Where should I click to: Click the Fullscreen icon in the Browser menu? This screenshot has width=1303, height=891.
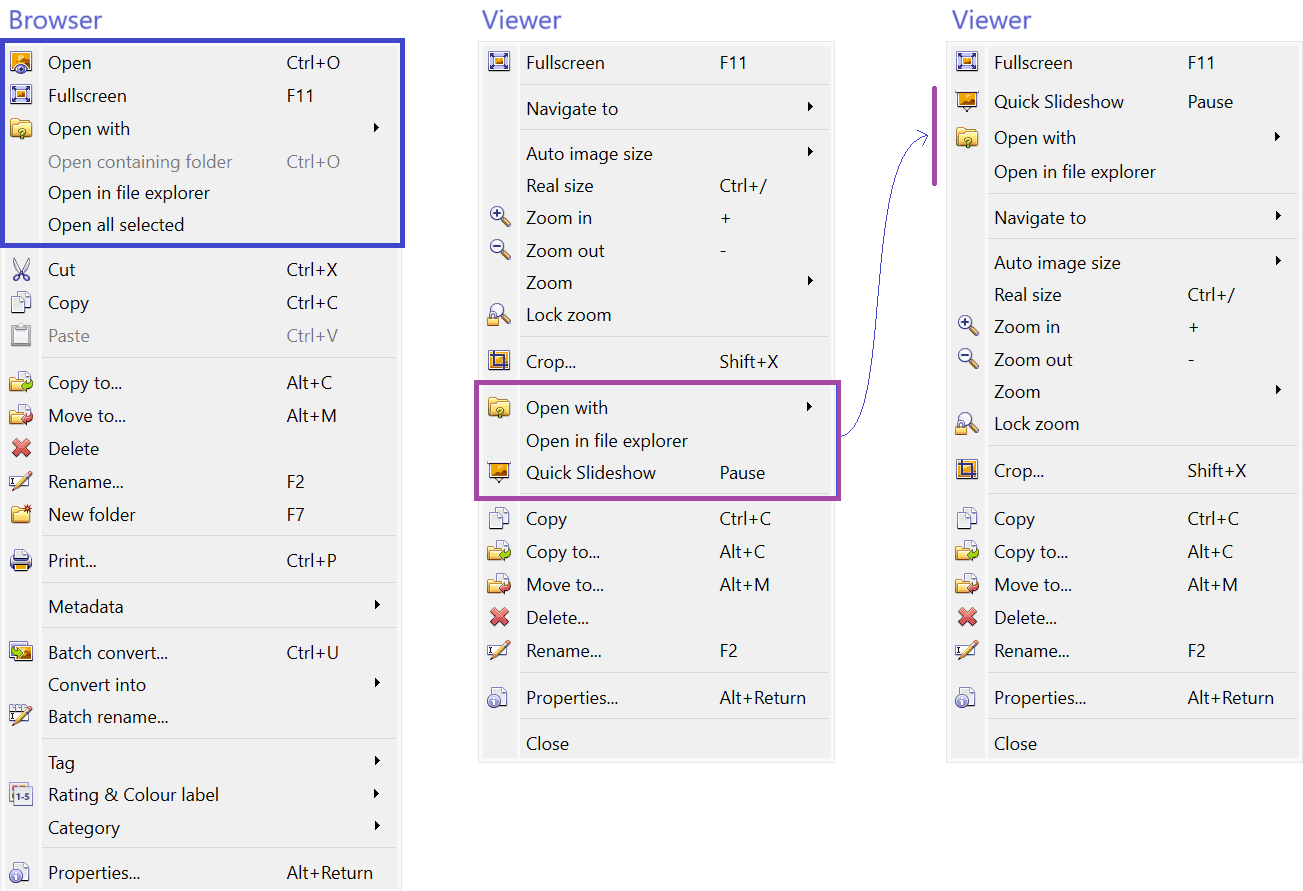(x=21, y=96)
